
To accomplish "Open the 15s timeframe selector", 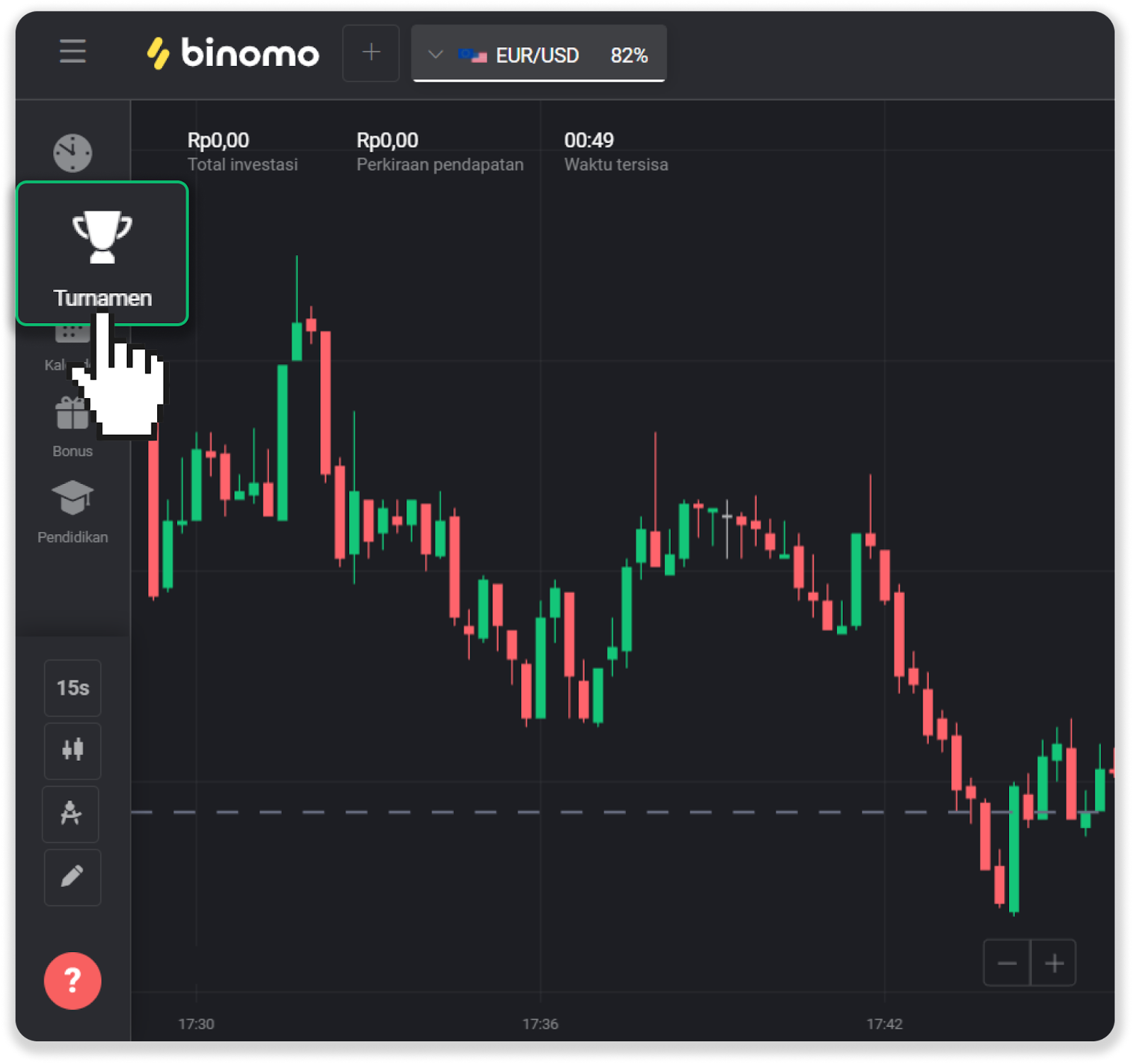I will (x=72, y=688).
